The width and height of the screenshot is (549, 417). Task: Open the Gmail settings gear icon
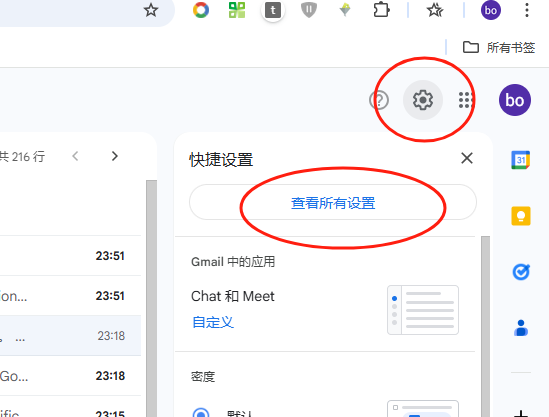(423, 100)
